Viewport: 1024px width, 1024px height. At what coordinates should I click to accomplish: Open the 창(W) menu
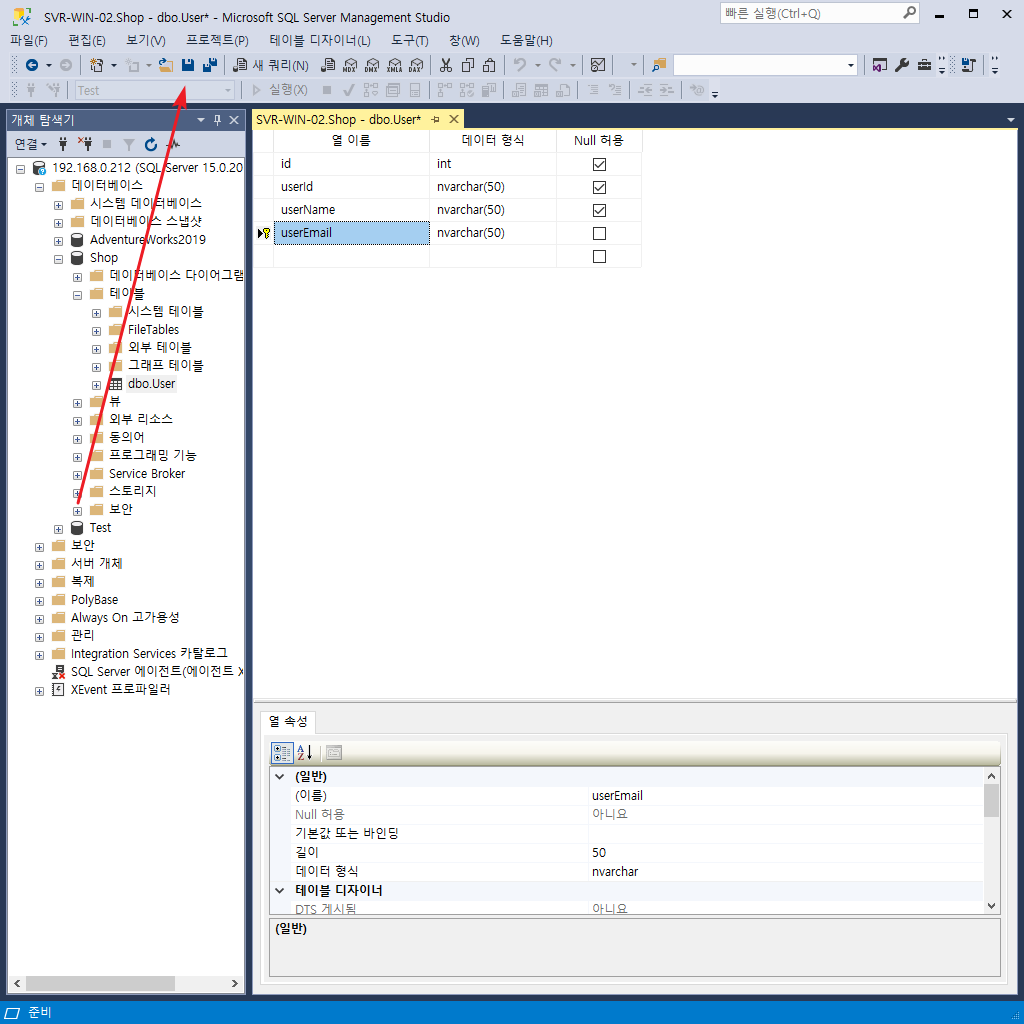point(464,40)
